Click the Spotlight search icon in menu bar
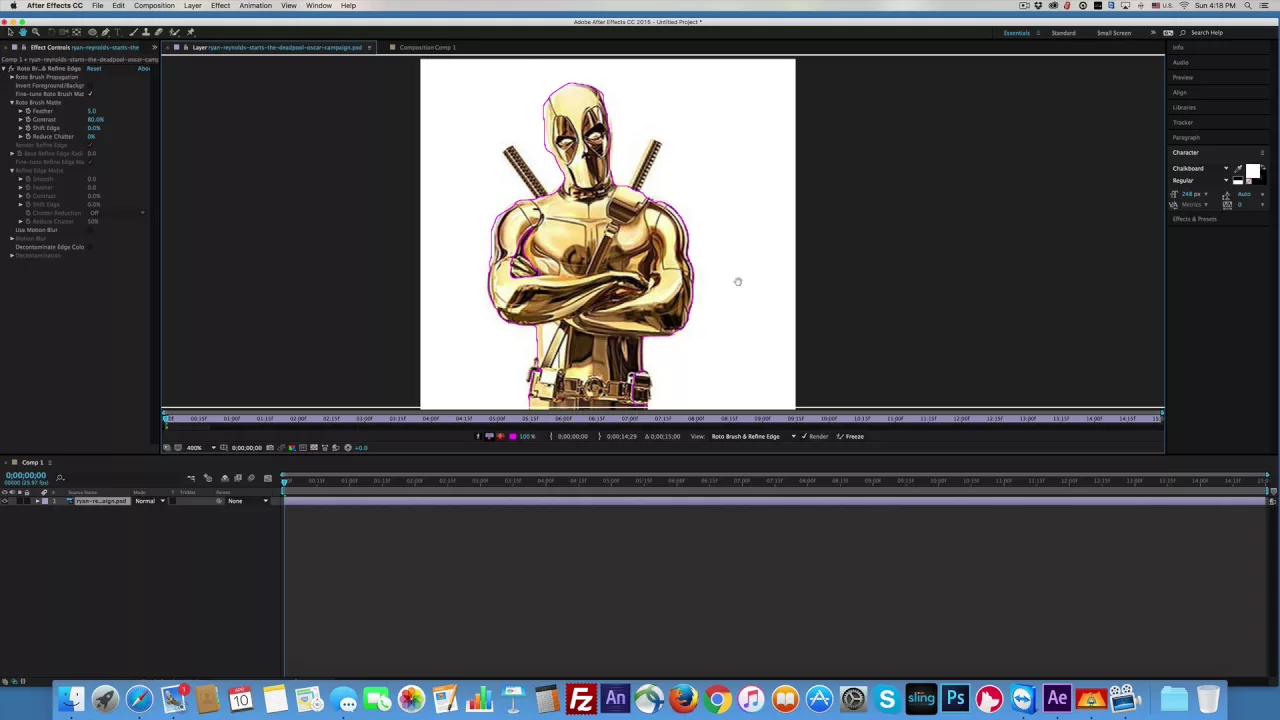 (x=1248, y=5)
